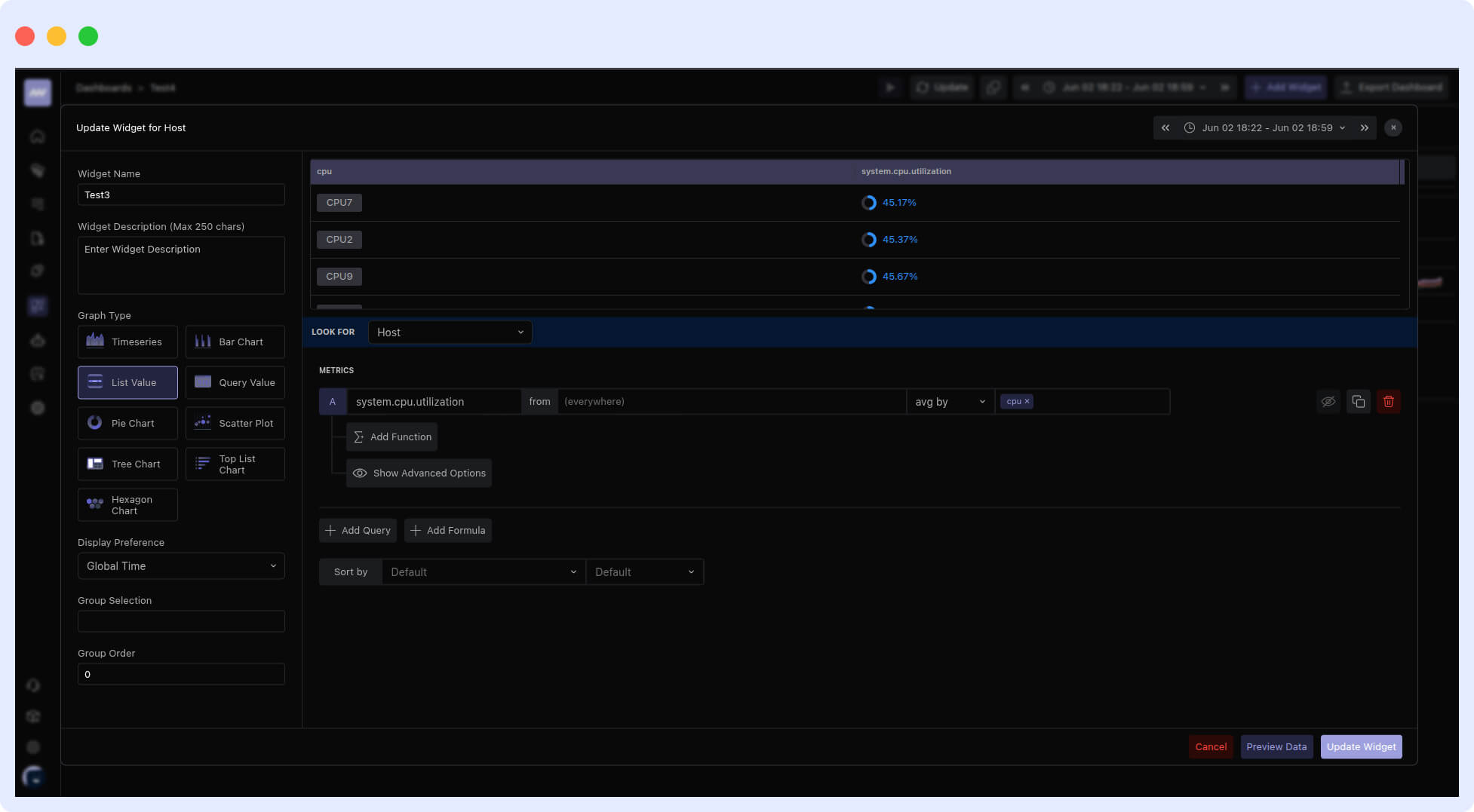Switch graph type to Timeseries

(127, 342)
